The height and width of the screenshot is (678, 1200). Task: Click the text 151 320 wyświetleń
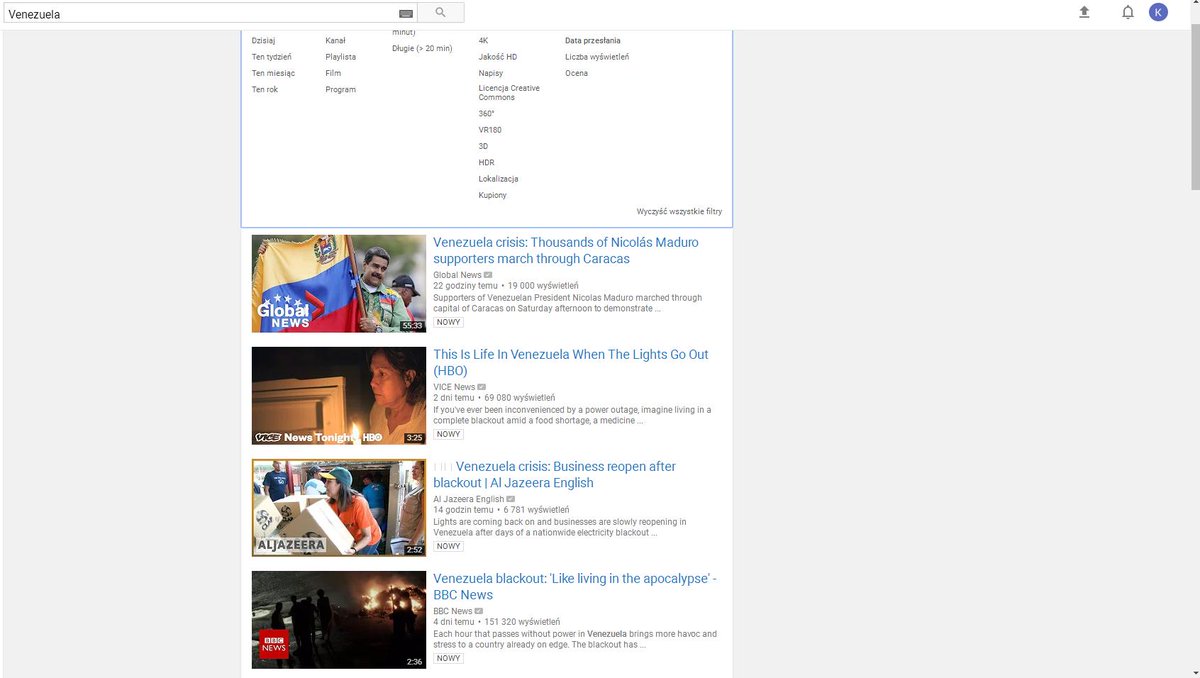[522, 622]
